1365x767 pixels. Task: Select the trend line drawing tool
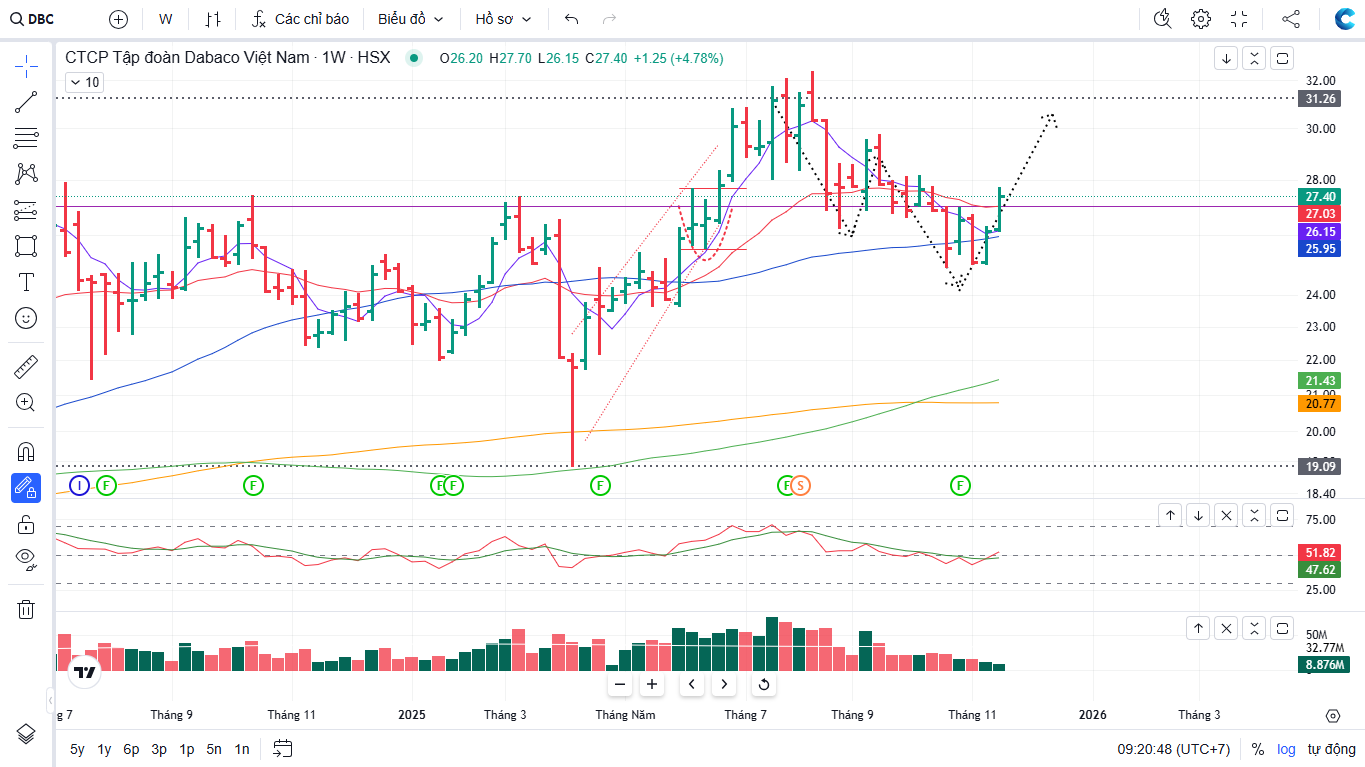point(26,102)
